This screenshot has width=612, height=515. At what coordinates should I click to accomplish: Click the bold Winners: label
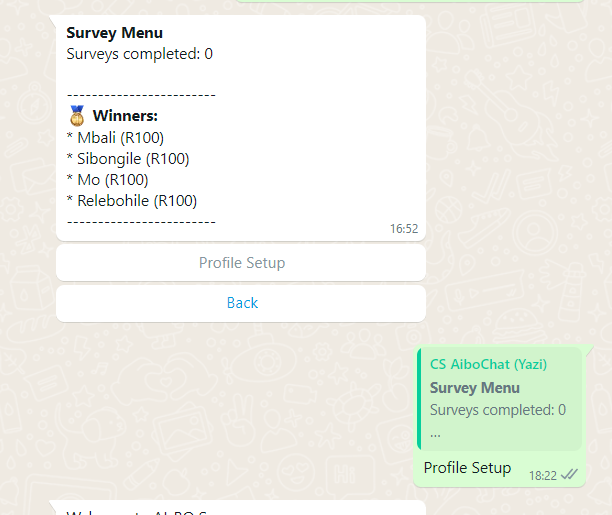pos(125,116)
